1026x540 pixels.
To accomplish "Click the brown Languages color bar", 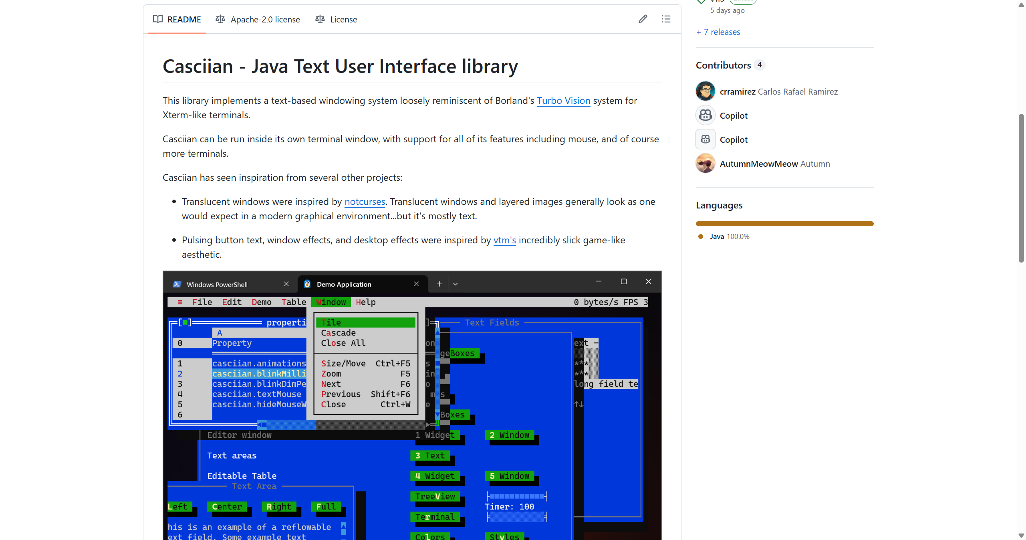I will pos(784,223).
